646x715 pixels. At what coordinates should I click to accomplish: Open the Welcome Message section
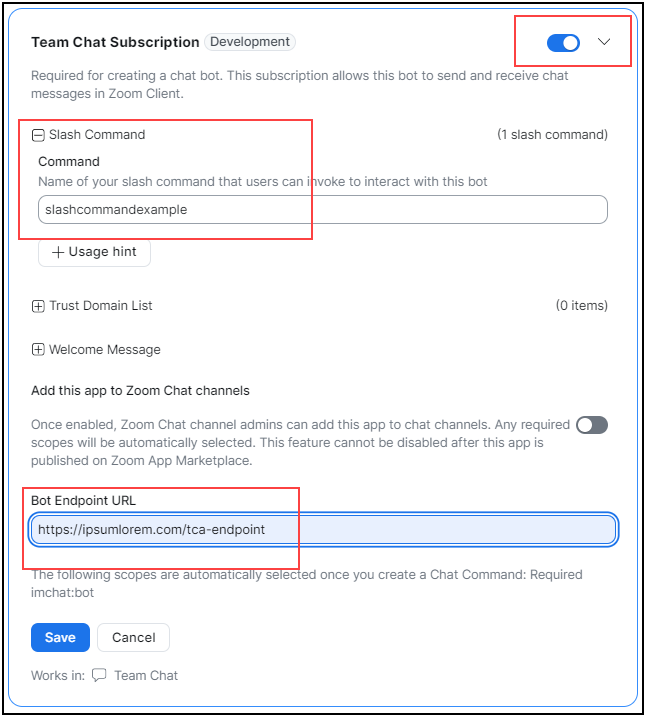pos(105,350)
